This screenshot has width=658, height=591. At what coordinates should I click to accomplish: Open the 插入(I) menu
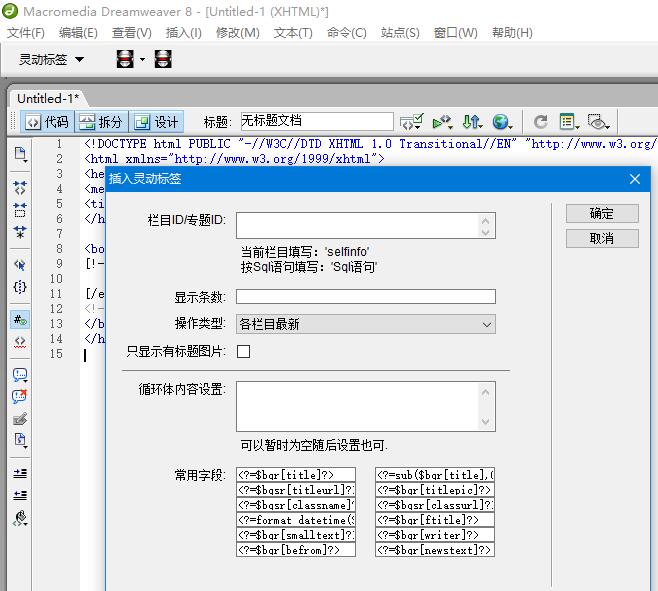[x=183, y=33]
